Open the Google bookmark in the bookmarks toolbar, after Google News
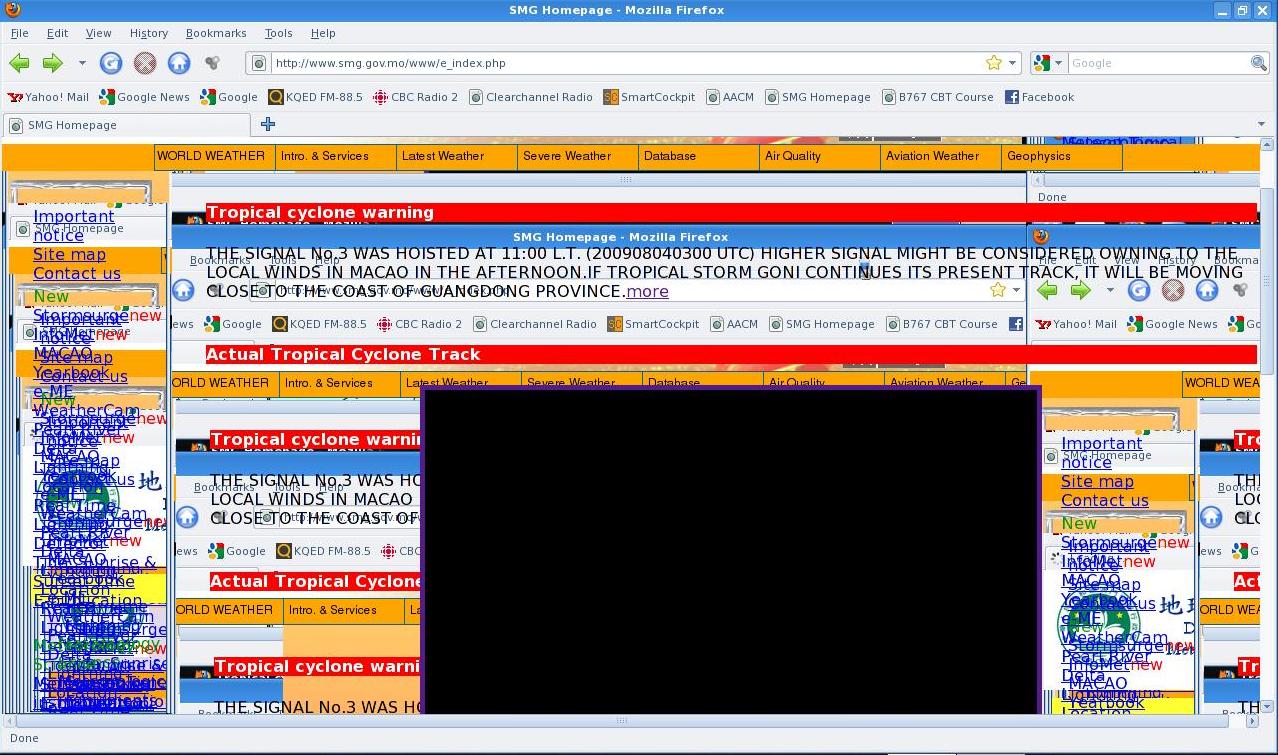The image size is (1278, 755). click(228, 97)
